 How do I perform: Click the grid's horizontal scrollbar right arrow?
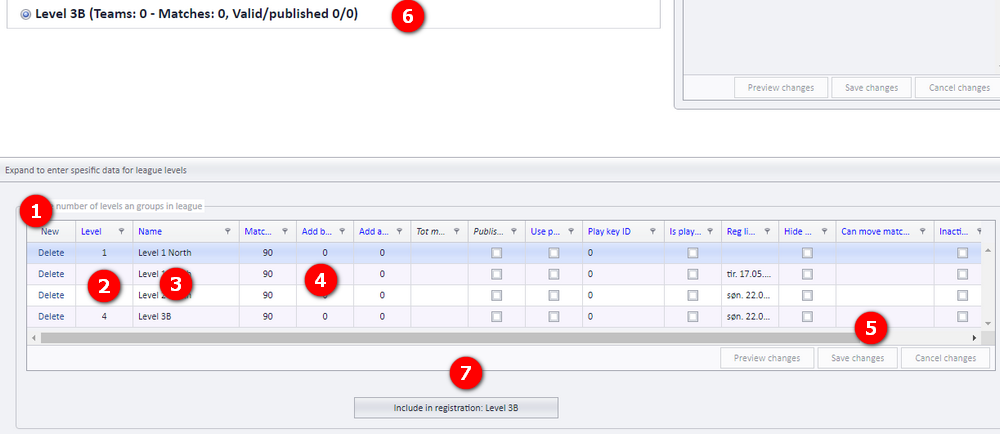coord(974,338)
